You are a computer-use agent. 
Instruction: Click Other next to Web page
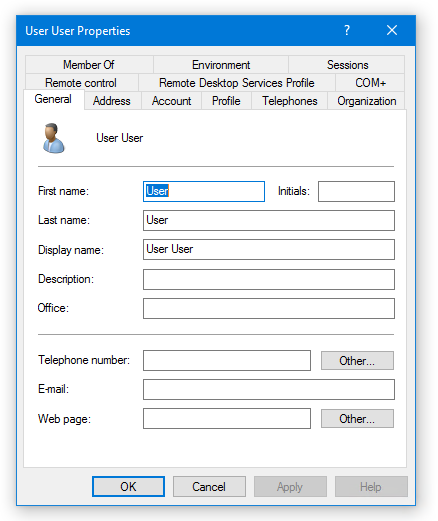[357, 419]
